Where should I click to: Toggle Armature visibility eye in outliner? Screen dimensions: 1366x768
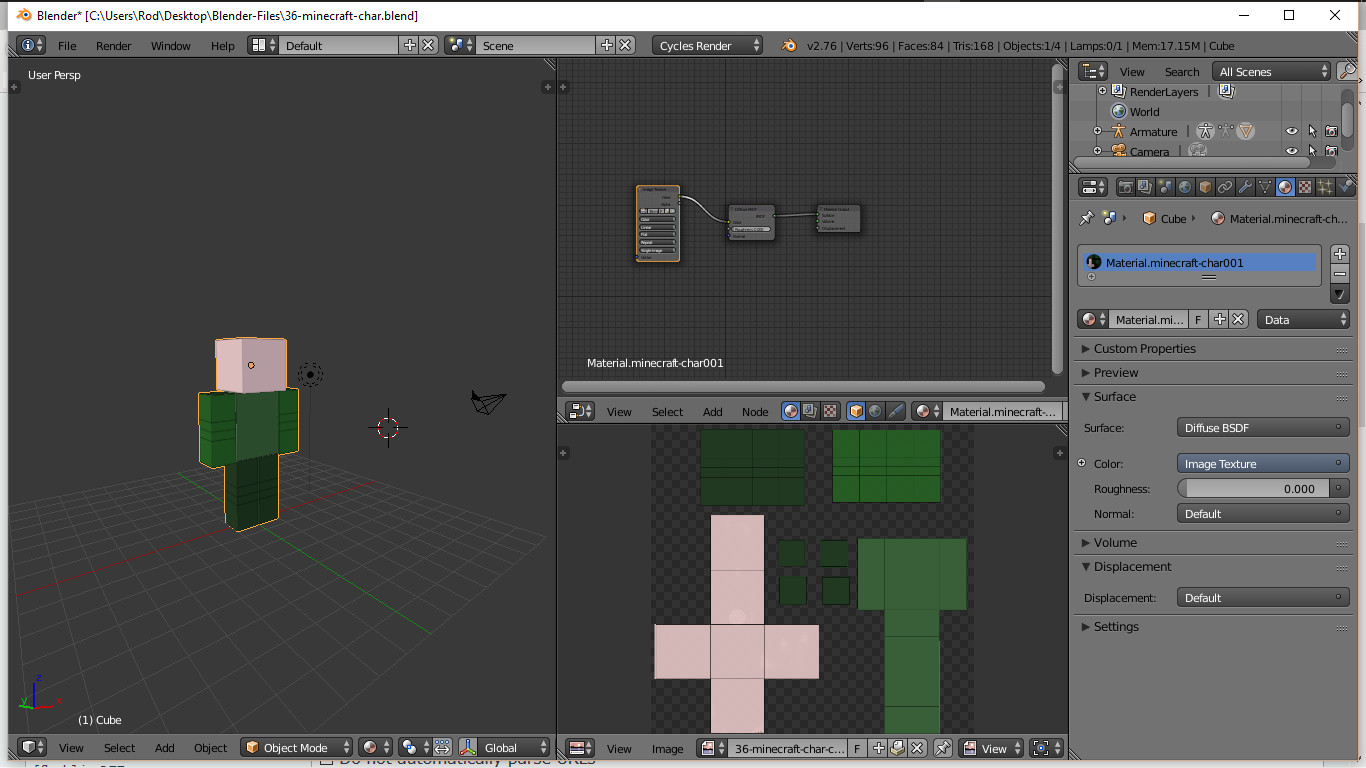1292,131
